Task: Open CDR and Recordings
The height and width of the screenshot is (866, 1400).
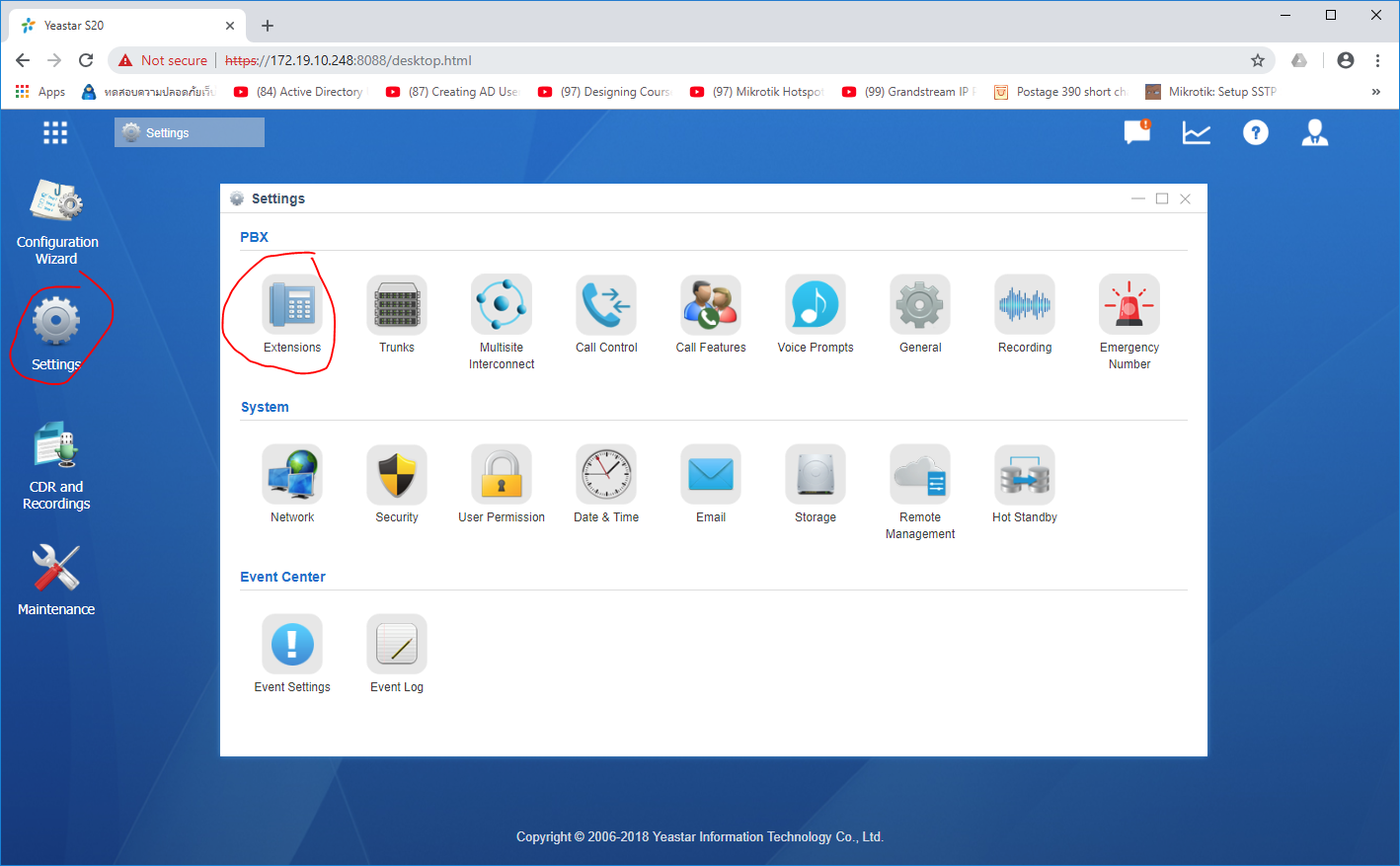Action: 56,466
